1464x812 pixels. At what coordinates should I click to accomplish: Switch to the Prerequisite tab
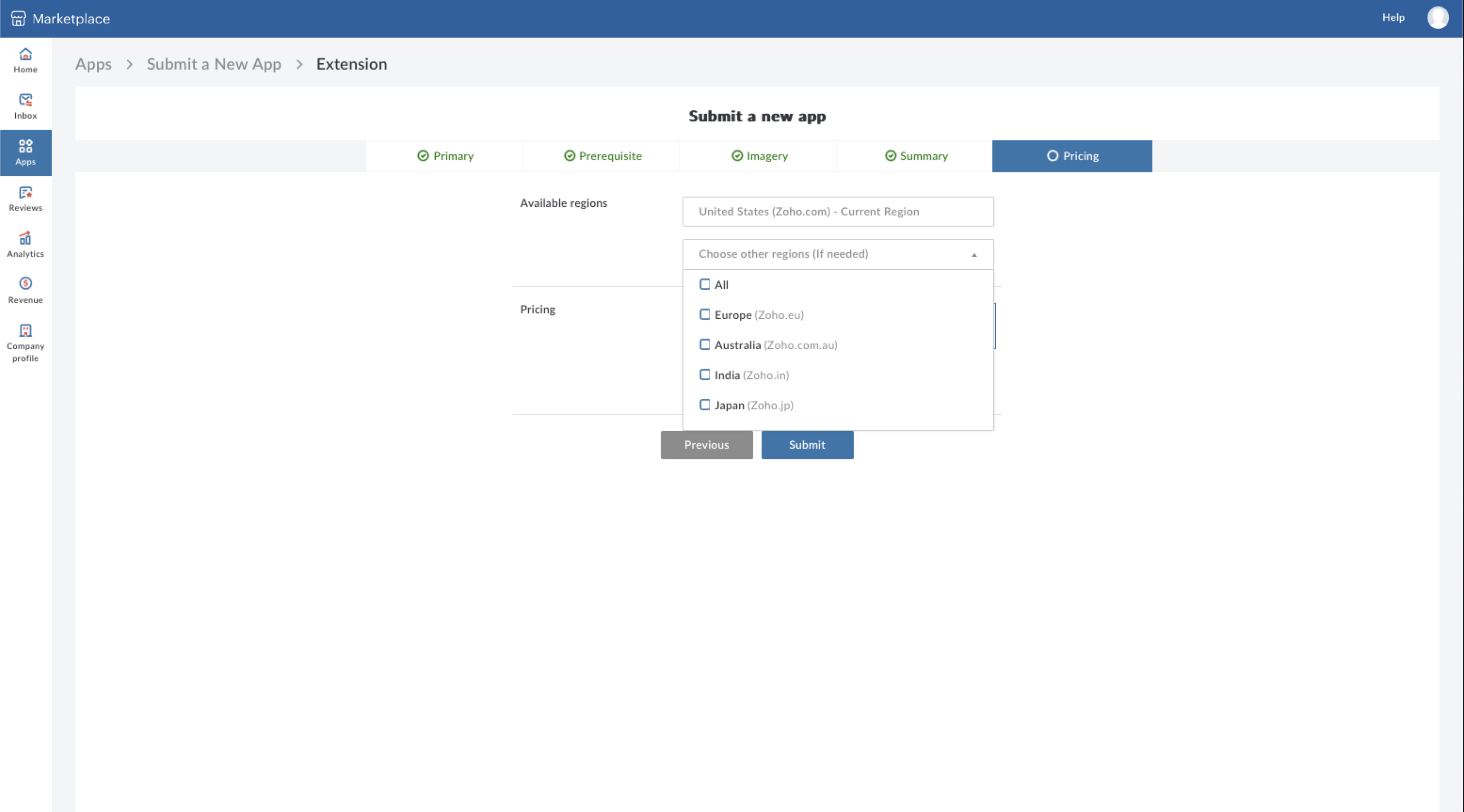pyautogui.click(x=601, y=156)
